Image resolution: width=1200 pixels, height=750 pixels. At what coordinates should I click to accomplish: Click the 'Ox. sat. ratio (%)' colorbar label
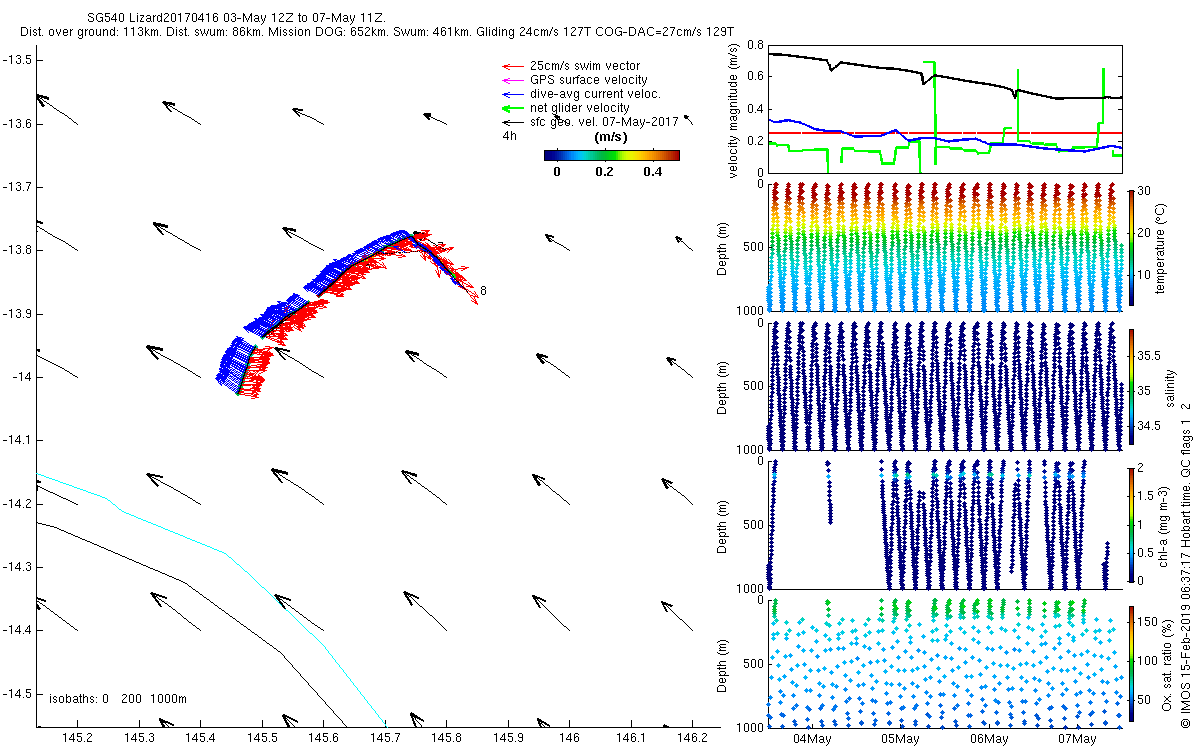coord(1167,664)
